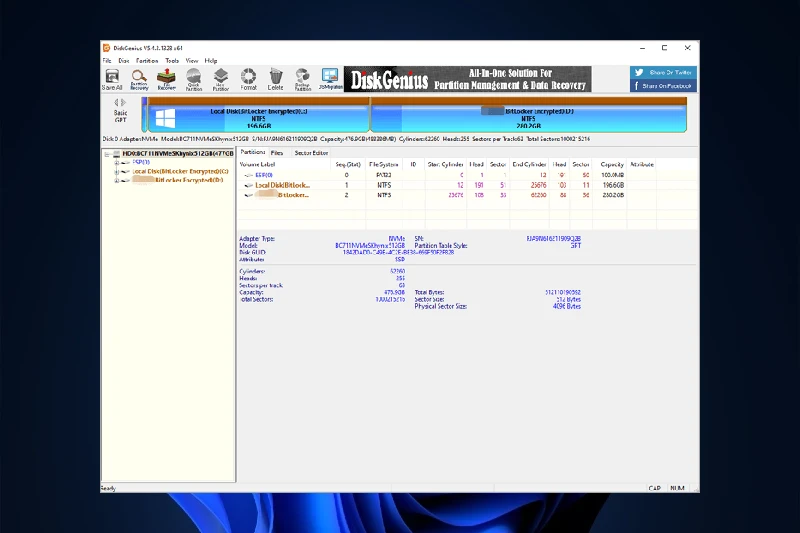Switch to the Files tab
The height and width of the screenshot is (533, 800).
(277, 153)
